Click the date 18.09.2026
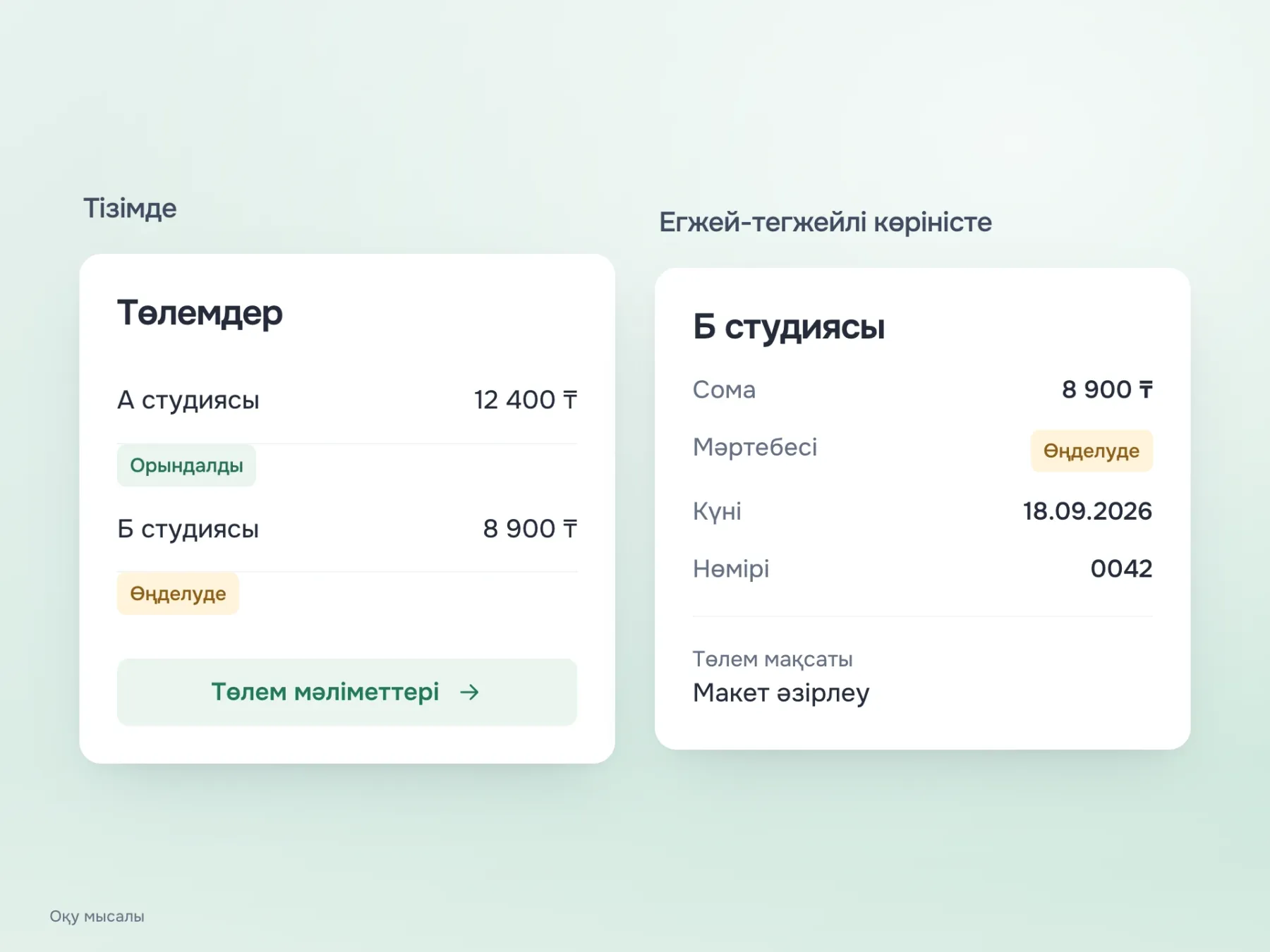Image resolution: width=1270 pixels, height=952 pixels. [x=1087, y=511]
